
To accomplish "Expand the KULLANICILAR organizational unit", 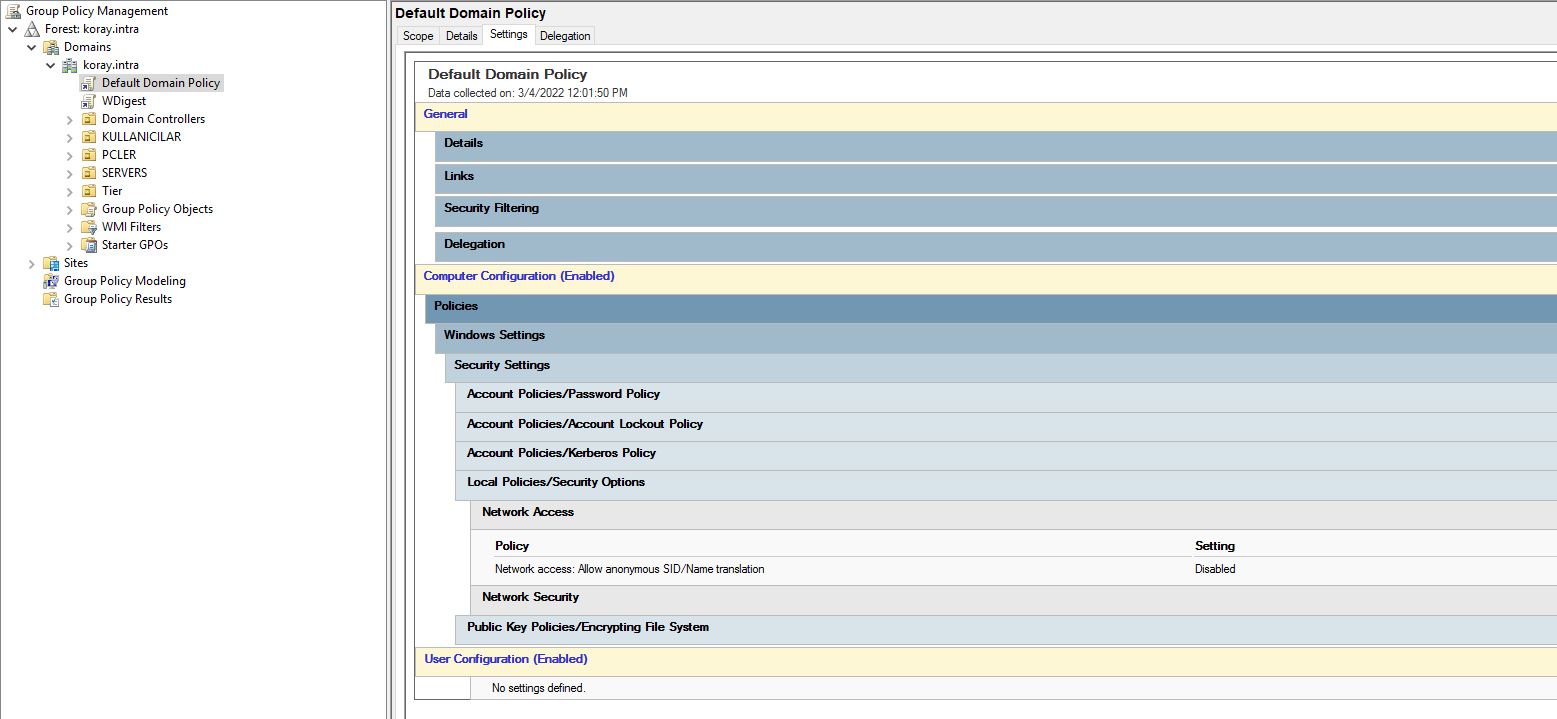I will (70, 137).
